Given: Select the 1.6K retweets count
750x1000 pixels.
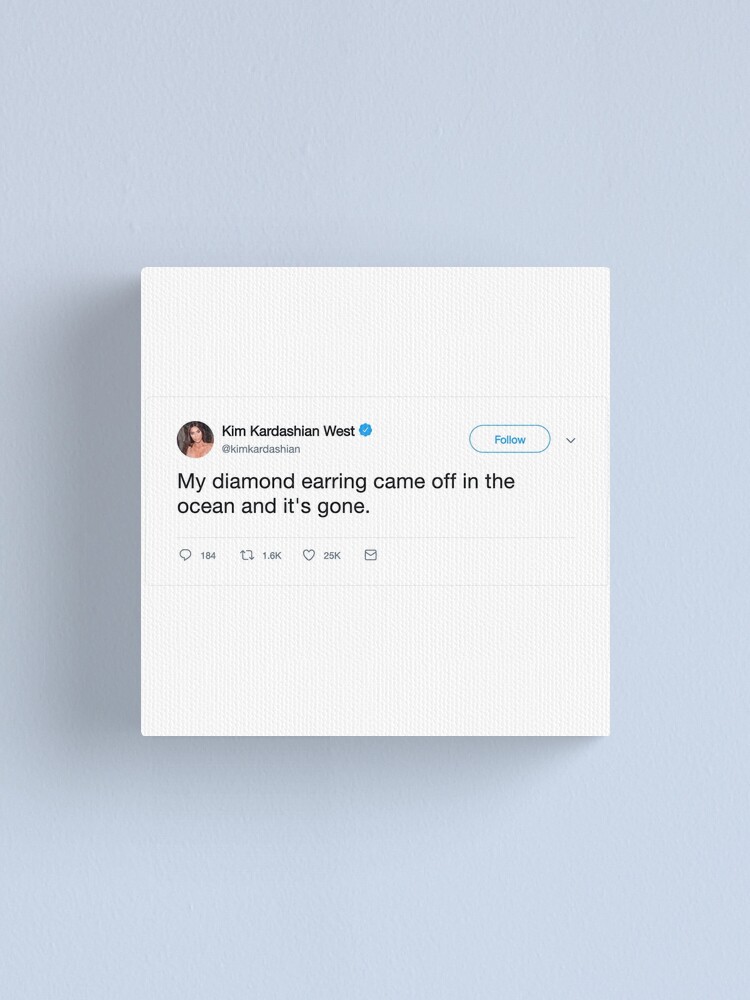Looking at the screenshot, I should point(272,555).
